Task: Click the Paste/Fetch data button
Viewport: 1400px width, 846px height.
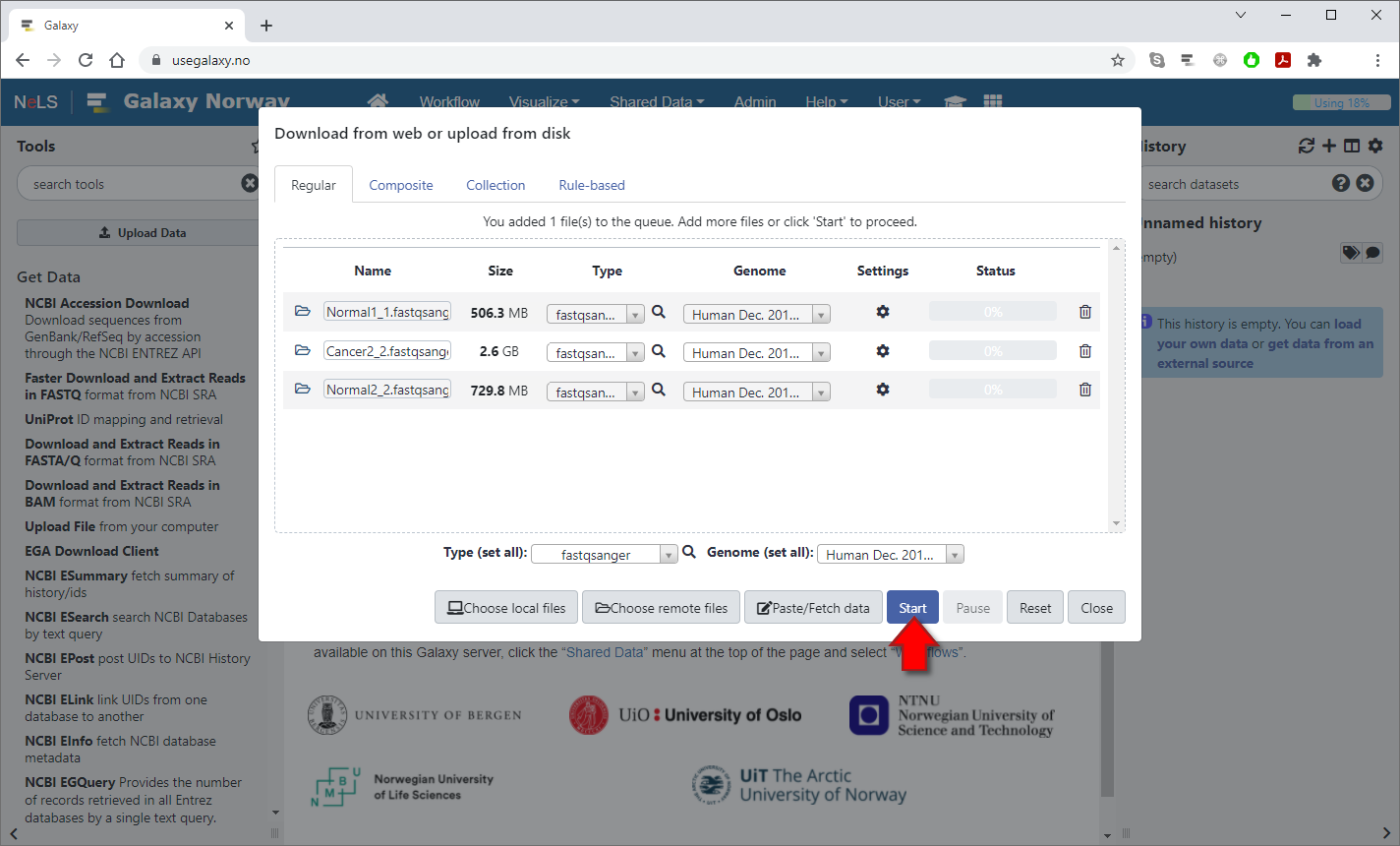Action: (x=813, y=608)
